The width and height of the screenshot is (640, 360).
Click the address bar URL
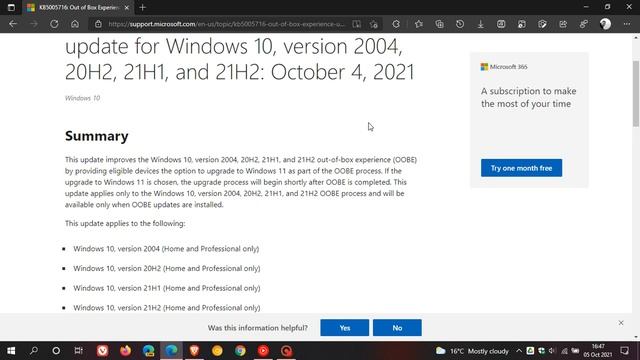click(x=227, y=24)
